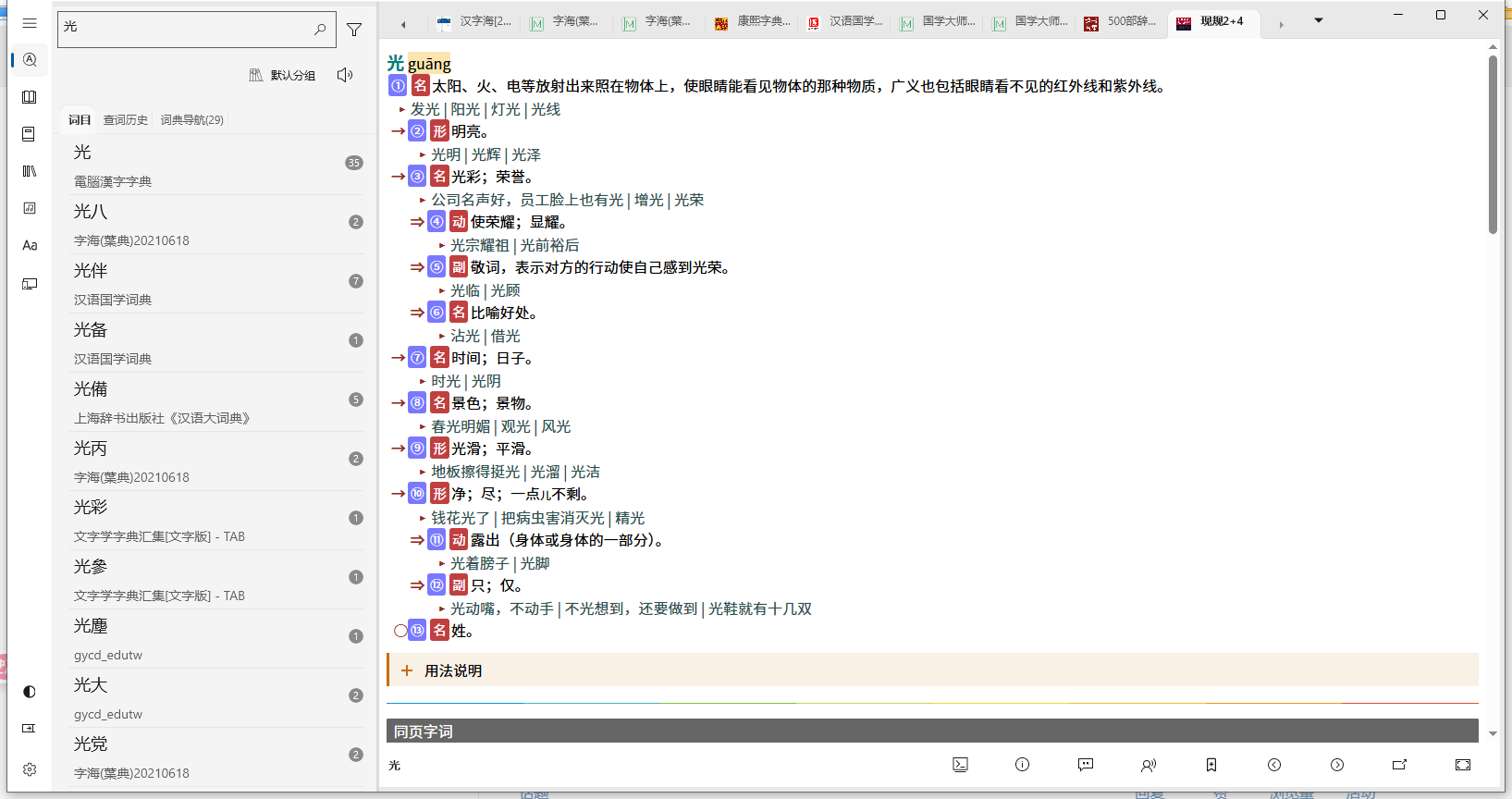Toggle the speaker auto-pronounce icon
1512x799 pixels.
coord(345,75)
